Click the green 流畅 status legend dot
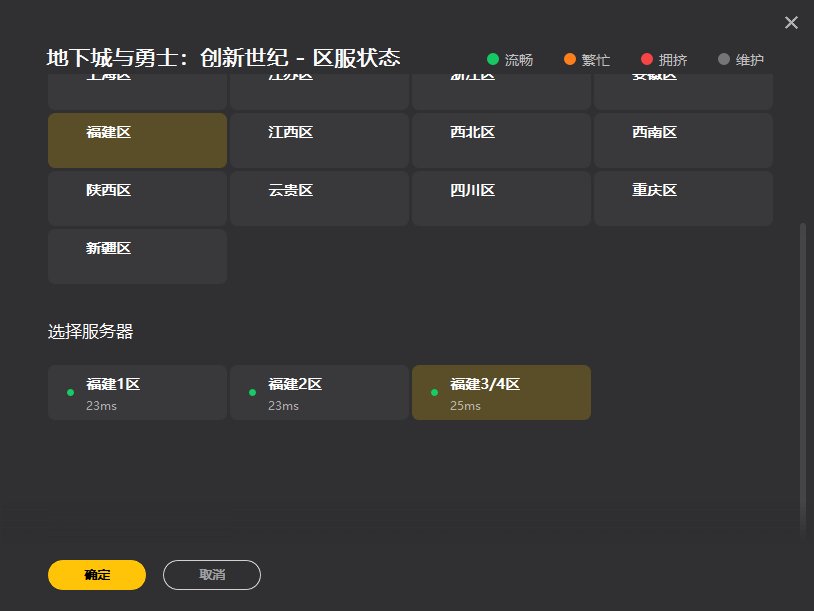The image size is (814, 611). coord(493,59)
